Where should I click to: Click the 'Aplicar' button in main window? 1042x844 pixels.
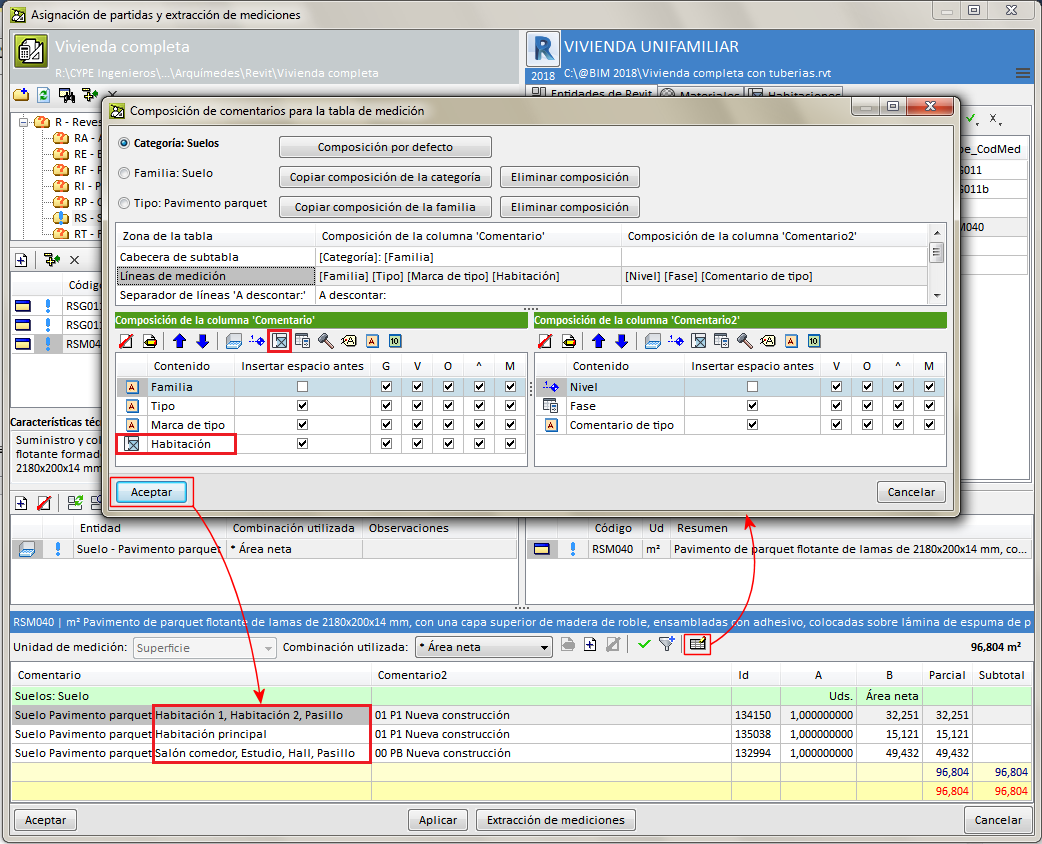(438, 820)
